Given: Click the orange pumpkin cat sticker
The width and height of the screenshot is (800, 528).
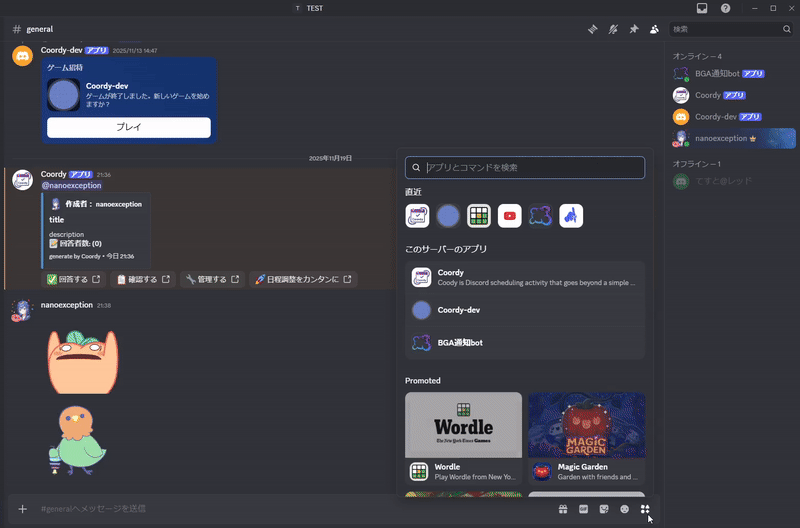Looking at the screenshot, I should pyautogui.click(x=83, y=362).
